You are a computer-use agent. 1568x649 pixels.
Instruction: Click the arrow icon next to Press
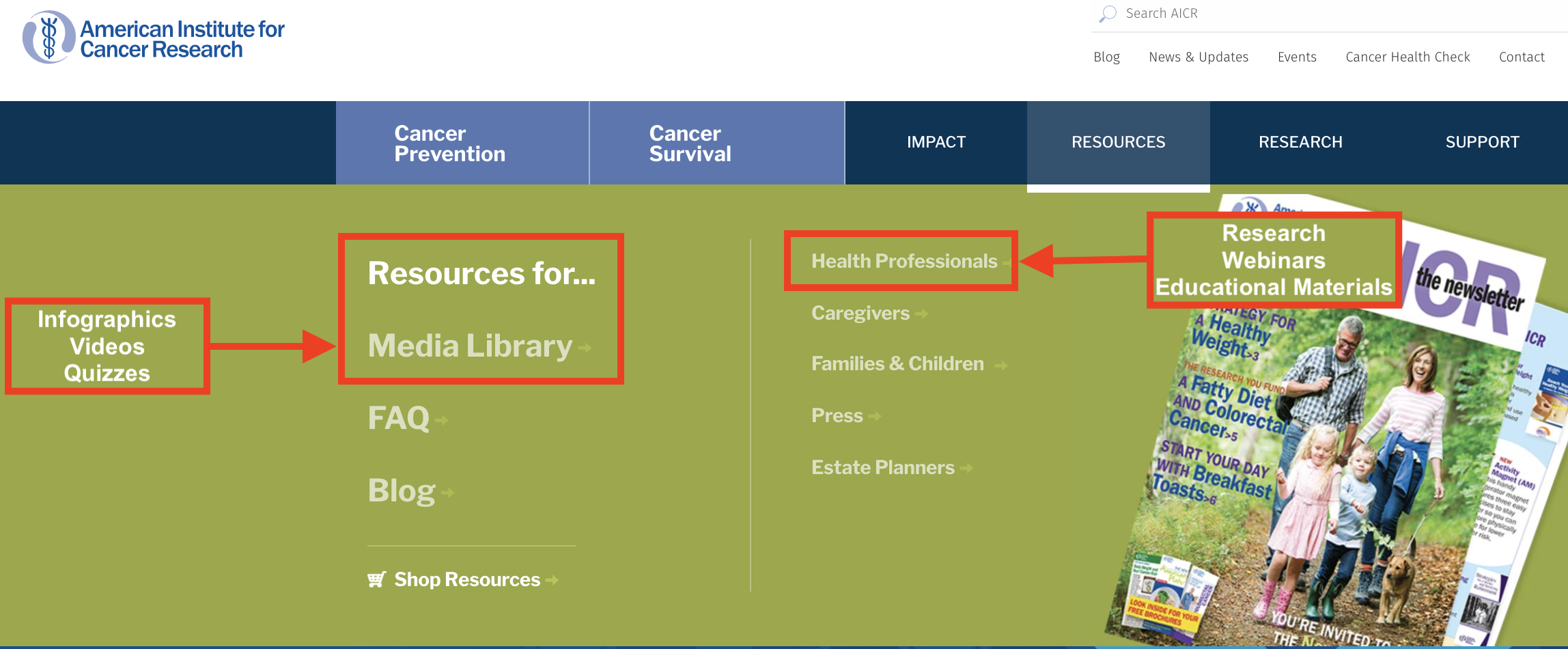(x=875, y=416)
